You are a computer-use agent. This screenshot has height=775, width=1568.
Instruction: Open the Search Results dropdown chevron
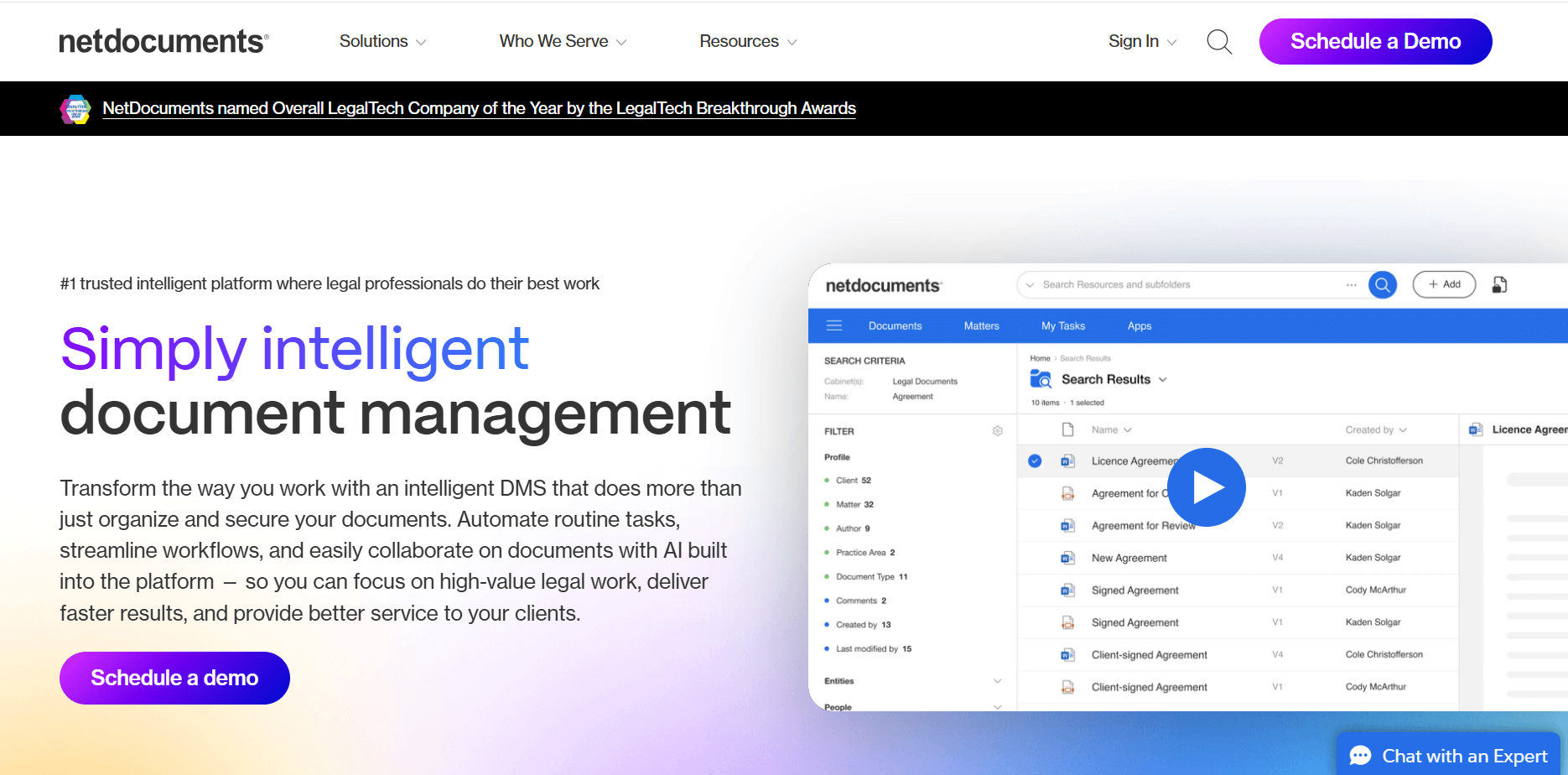[x=1163, y=379]
